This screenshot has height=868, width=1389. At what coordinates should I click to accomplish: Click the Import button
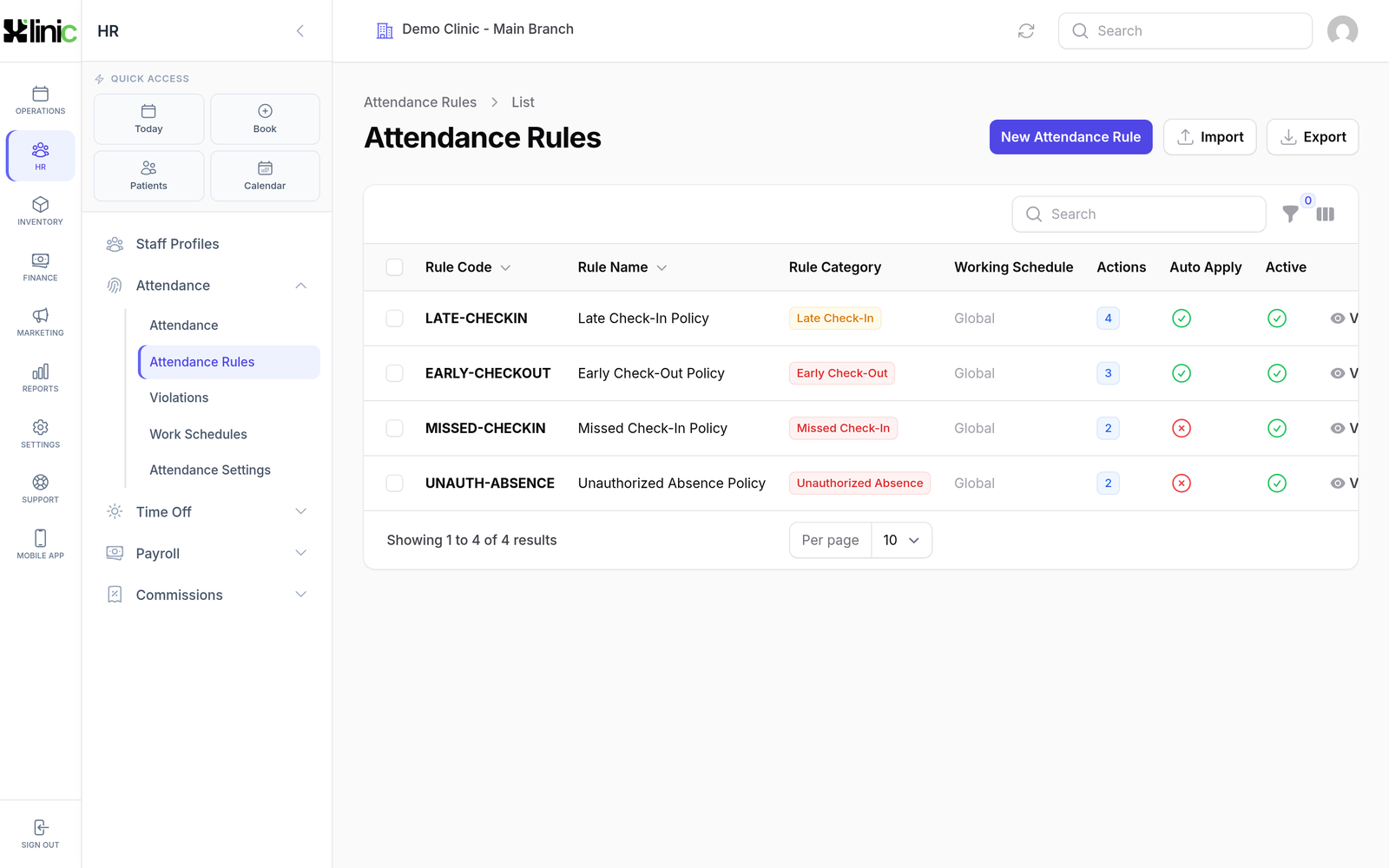point(1209,137)
